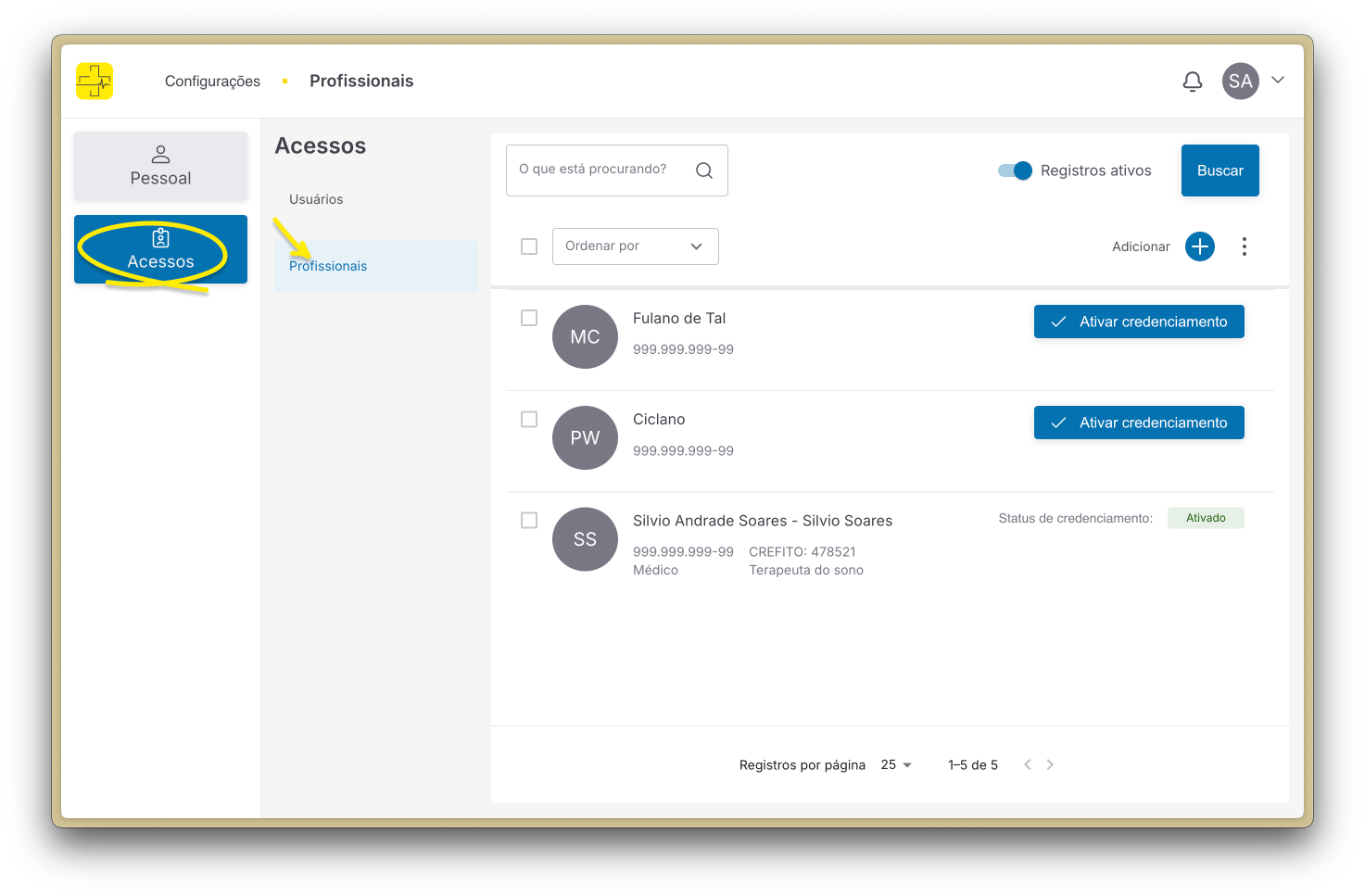Click the SA user avatar
The image size is (1365, 896).
(1240, 82)
